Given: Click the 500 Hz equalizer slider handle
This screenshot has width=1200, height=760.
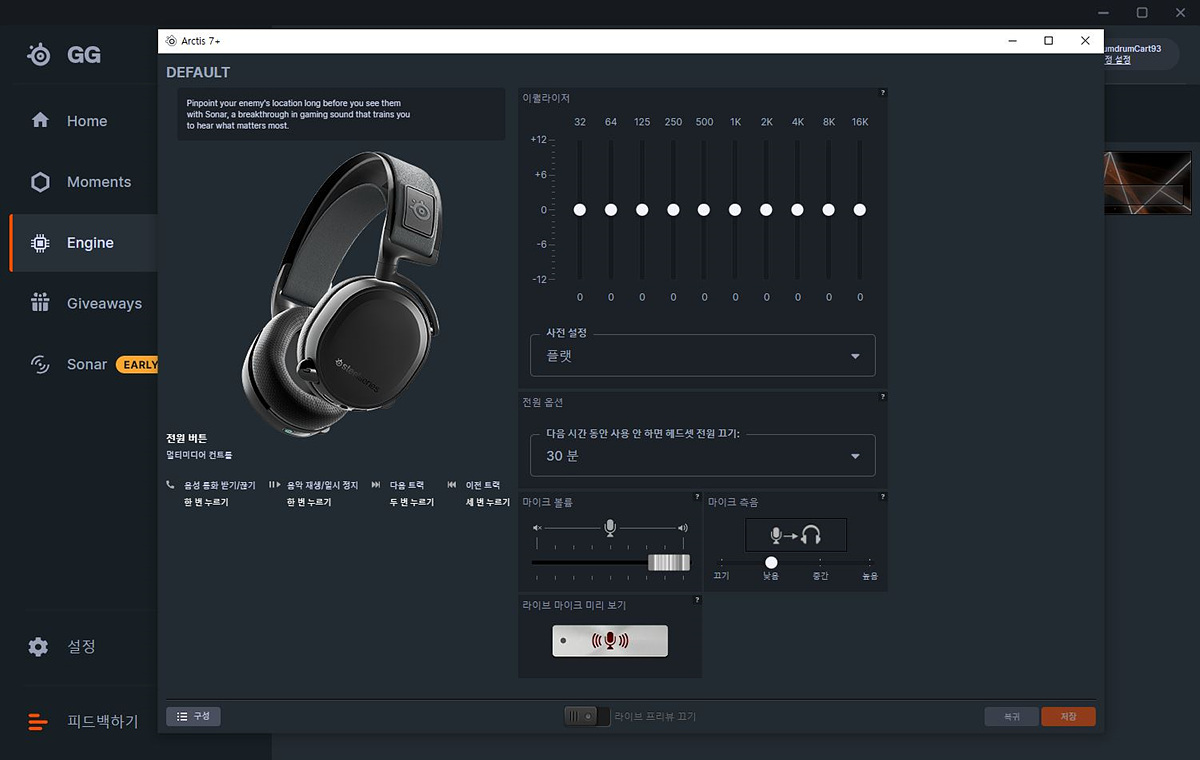Looking at the screenshot, I should 704,210.
